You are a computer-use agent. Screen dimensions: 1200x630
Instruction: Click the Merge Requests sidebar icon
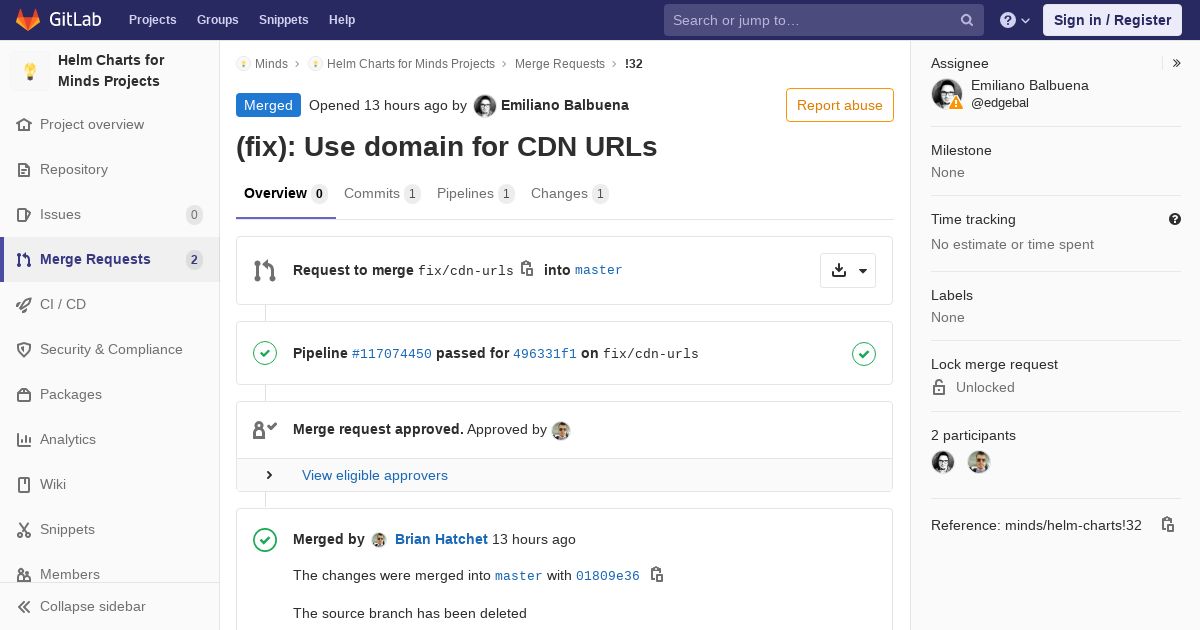tap(24, 260)
